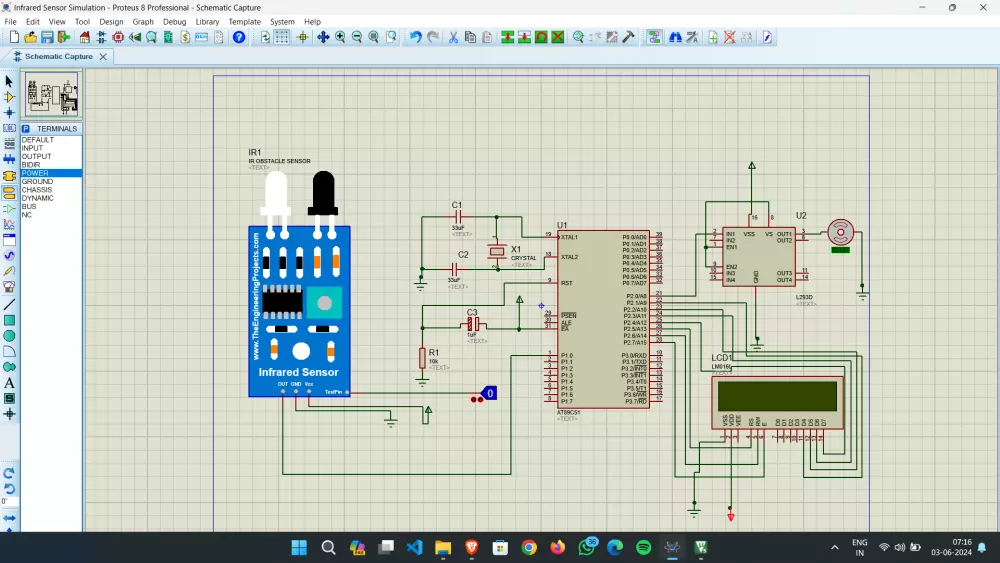Switch to the Schematic Capture tab
Image resolution: width=1000 pixels, height=563 pixels.
click(x=58, y=57)
